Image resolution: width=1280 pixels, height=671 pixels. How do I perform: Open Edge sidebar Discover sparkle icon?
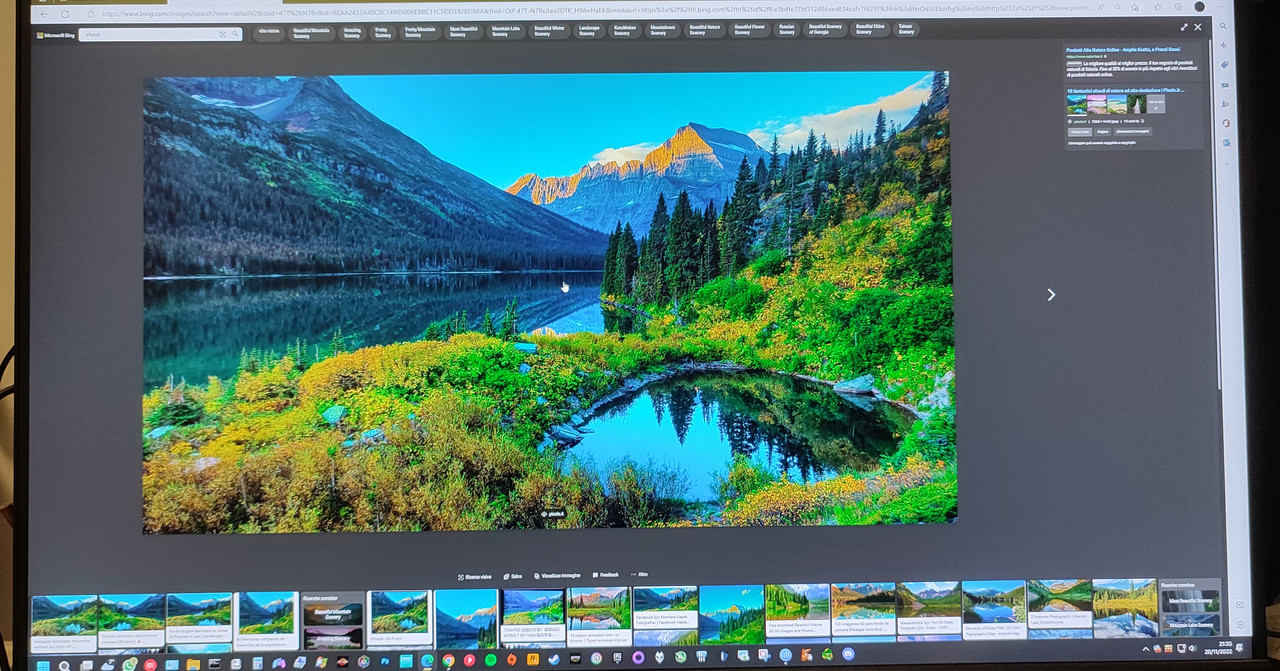click(x=1224, y=45)
